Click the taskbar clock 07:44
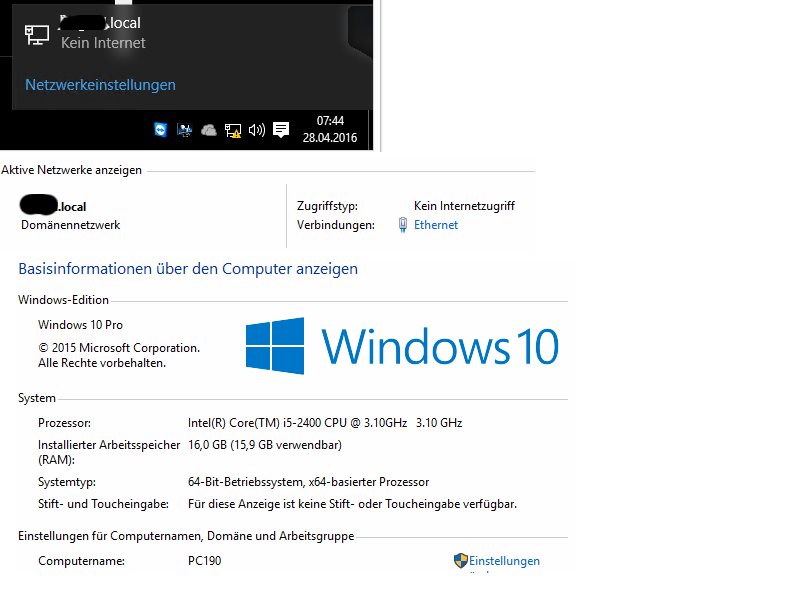The width and height of the screenshot is (800, 600). coord(330,121)
